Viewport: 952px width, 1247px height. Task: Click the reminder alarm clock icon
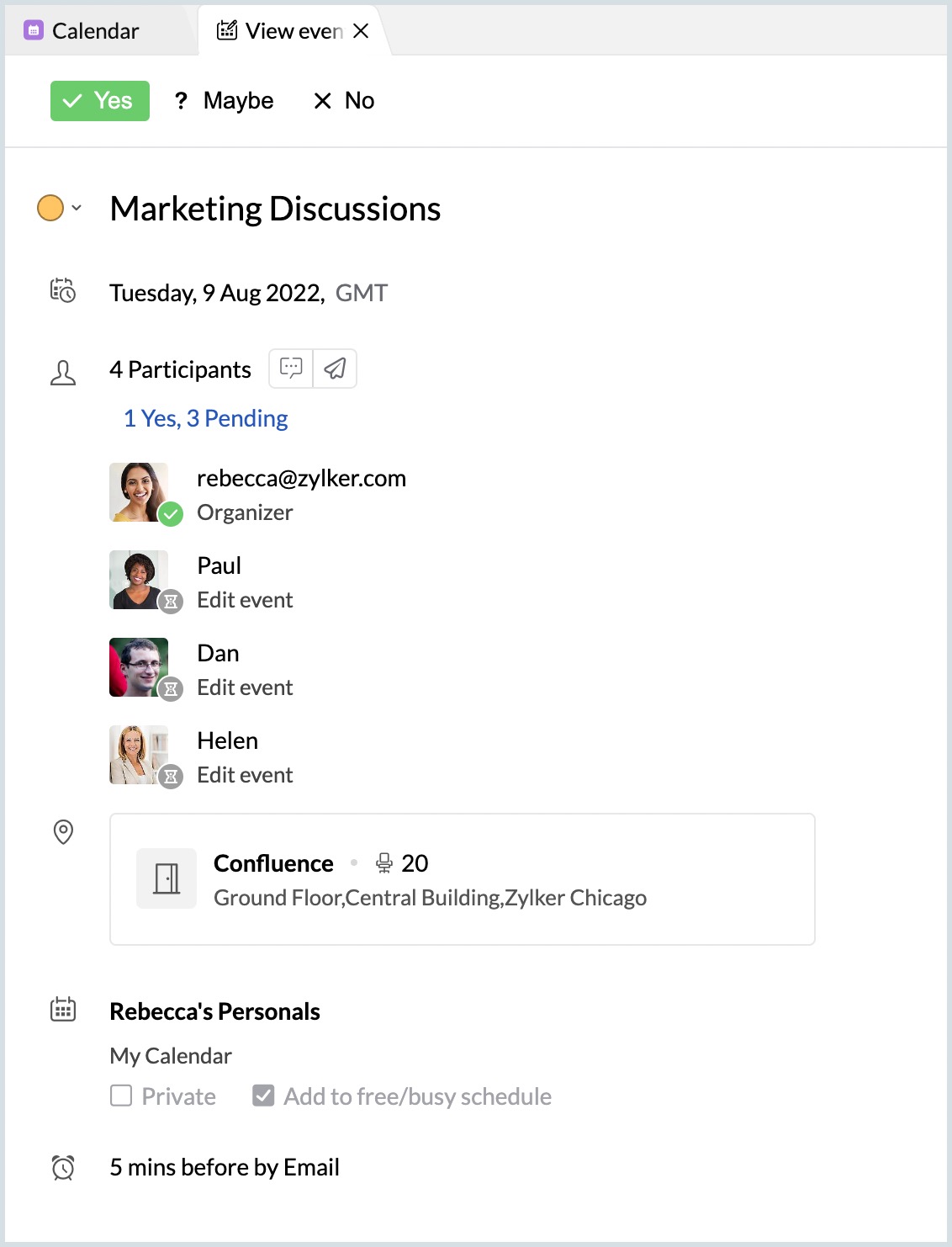[63, 1167]
